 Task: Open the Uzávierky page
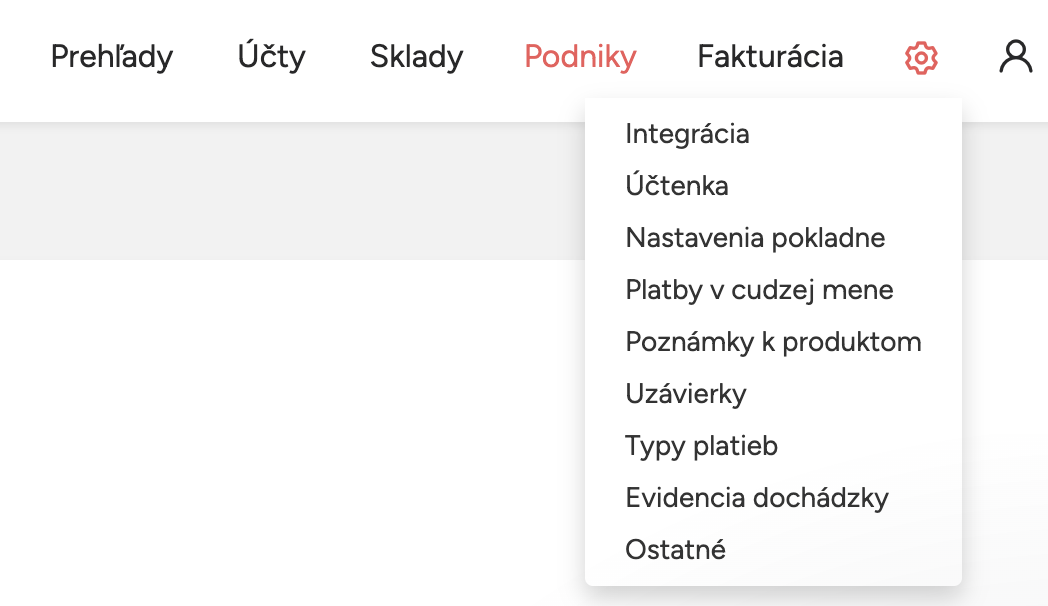pyautogui.click(x=685, y=393)
